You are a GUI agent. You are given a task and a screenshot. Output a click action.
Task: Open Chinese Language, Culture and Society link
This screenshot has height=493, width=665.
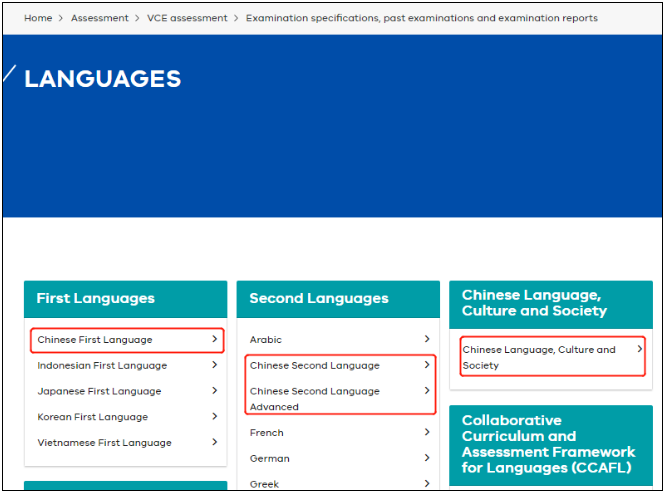tap(539, 357)
